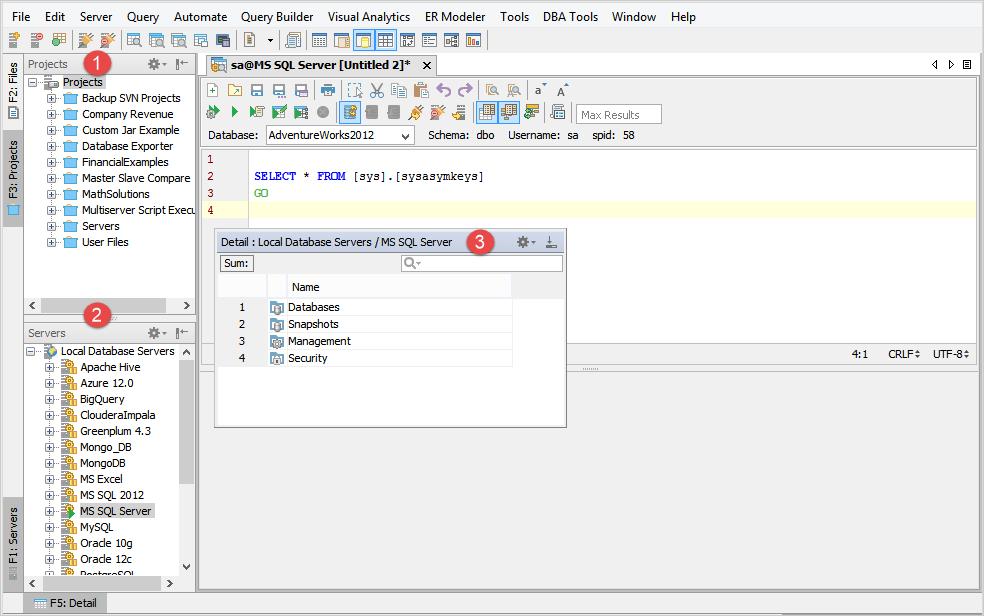Click the chart view icon in main toolbar
This screenshot has width=984, height=616.
pos(473,40)
